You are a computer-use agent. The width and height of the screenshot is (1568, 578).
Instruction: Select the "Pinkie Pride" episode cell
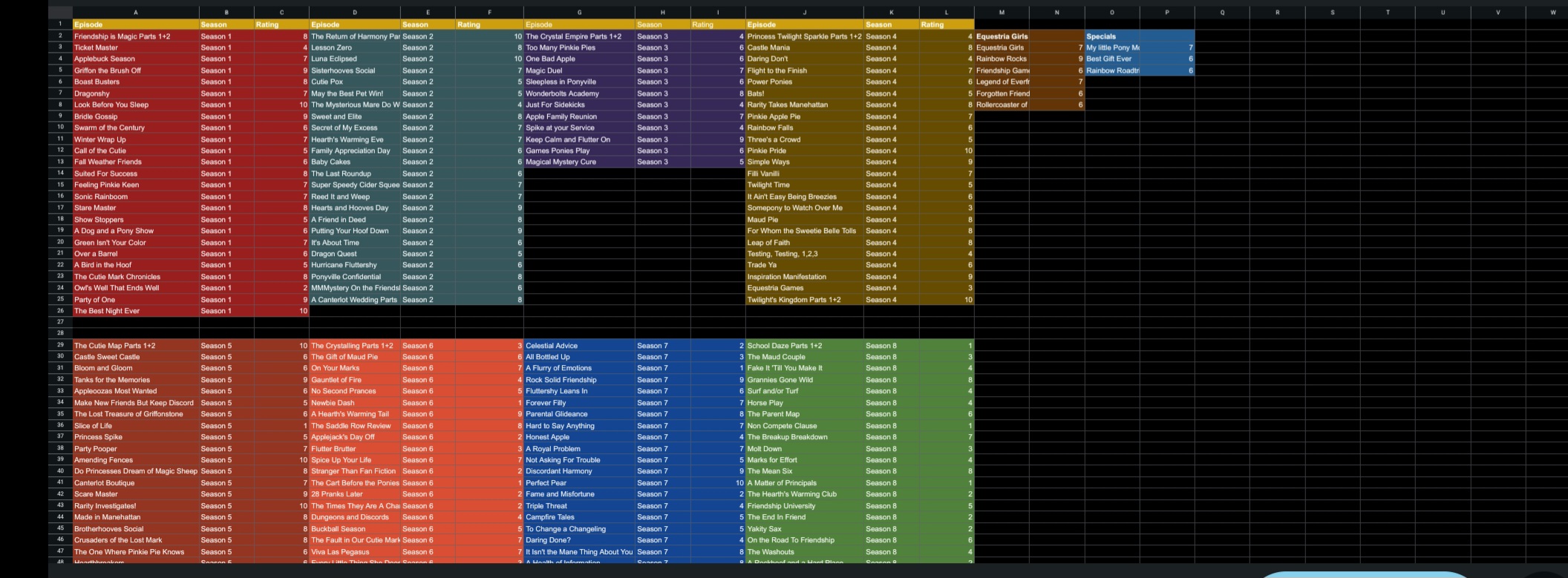pos(805,151)
